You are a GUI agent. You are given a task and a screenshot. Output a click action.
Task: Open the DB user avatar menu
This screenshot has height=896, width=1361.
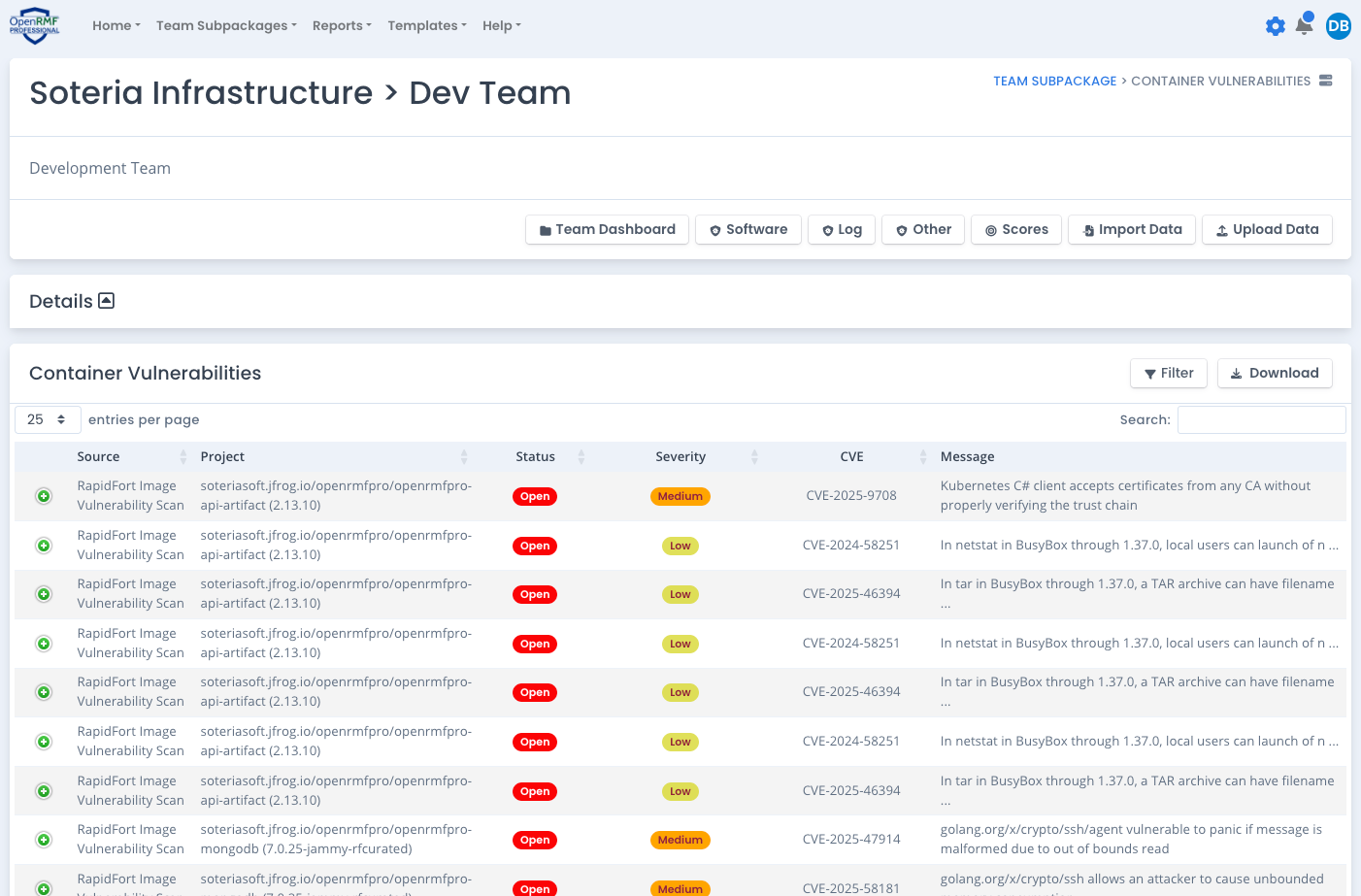(1339, 26)
